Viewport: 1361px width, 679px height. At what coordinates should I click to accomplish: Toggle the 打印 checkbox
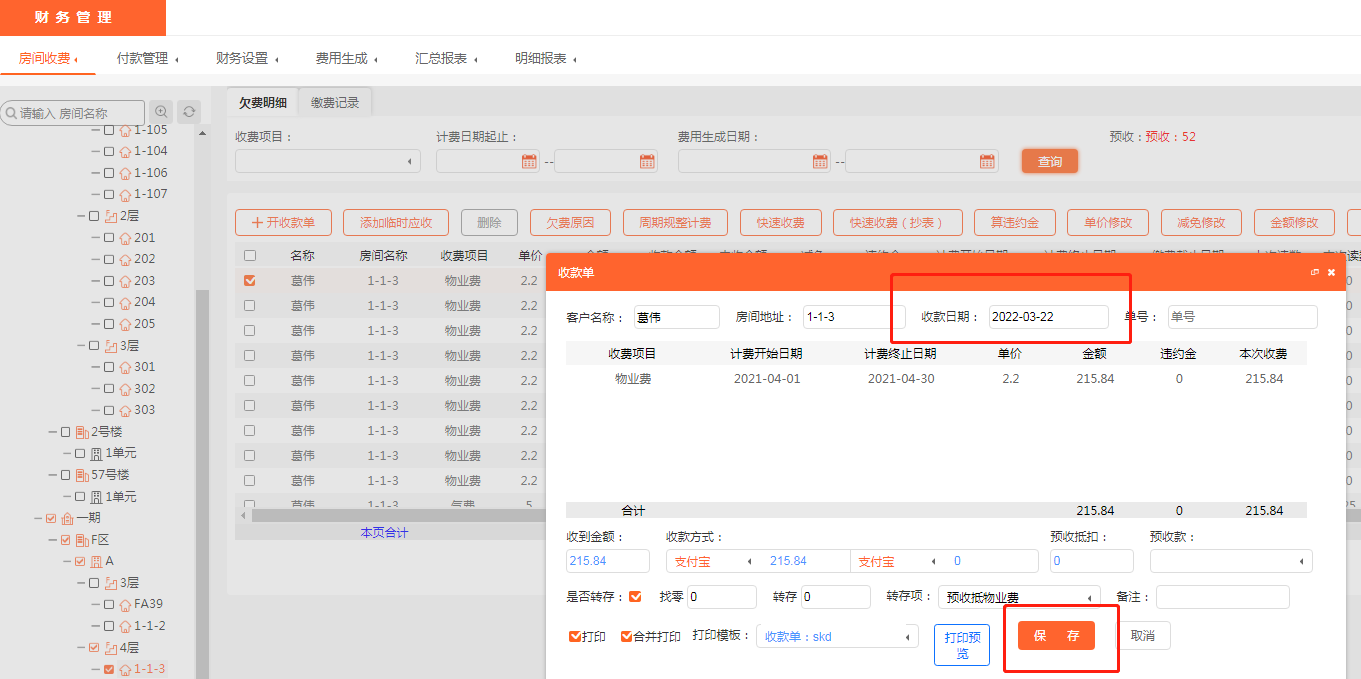tap(574, 636)
